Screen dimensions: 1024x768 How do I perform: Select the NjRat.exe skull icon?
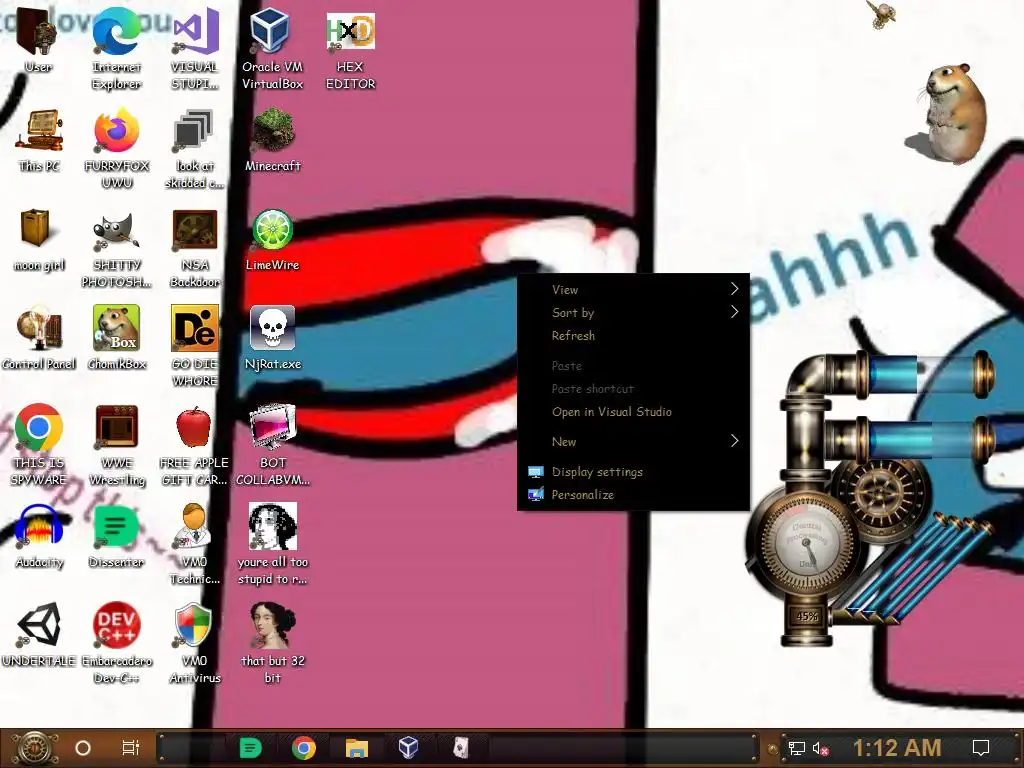[x=273, y=338]
